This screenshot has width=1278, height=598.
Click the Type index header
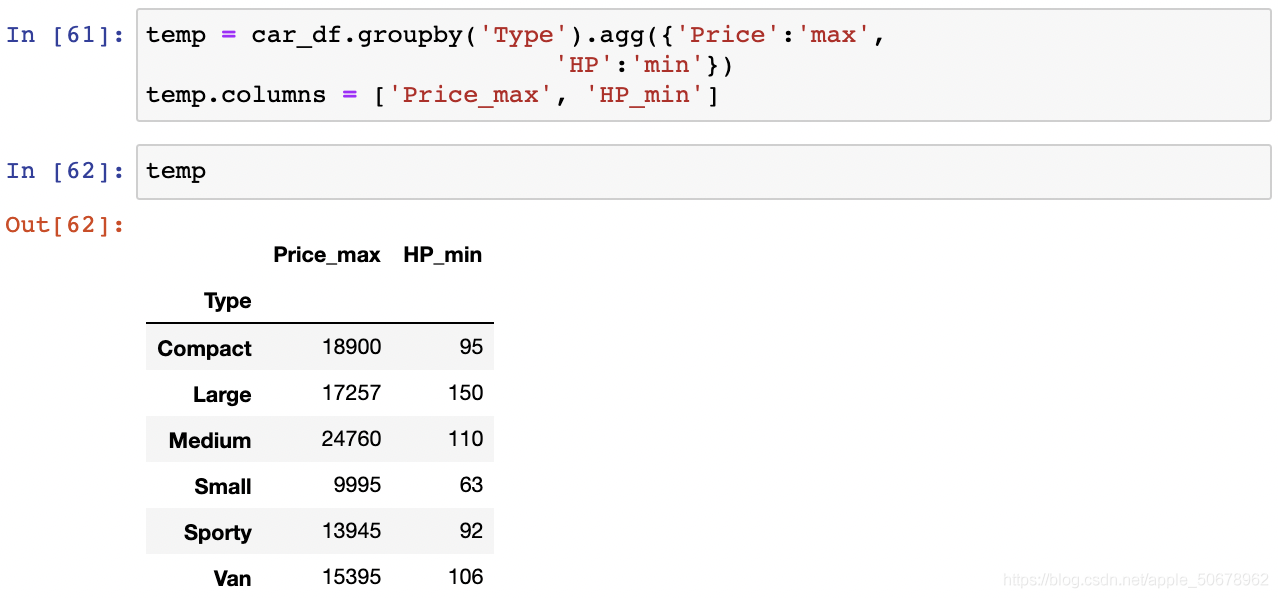pos(228,301)
